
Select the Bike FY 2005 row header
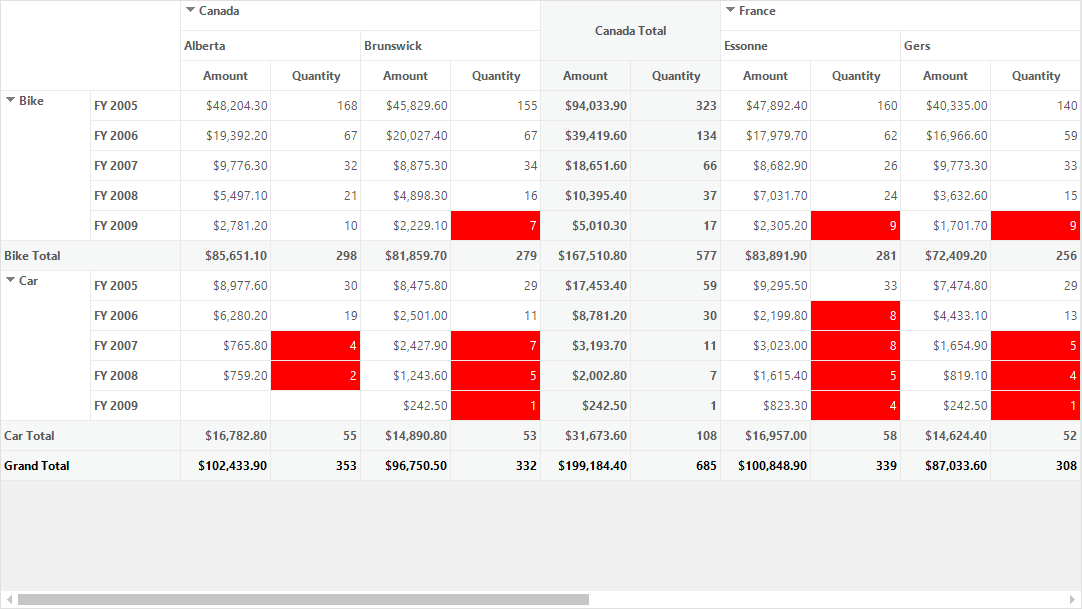click(135, 106)
